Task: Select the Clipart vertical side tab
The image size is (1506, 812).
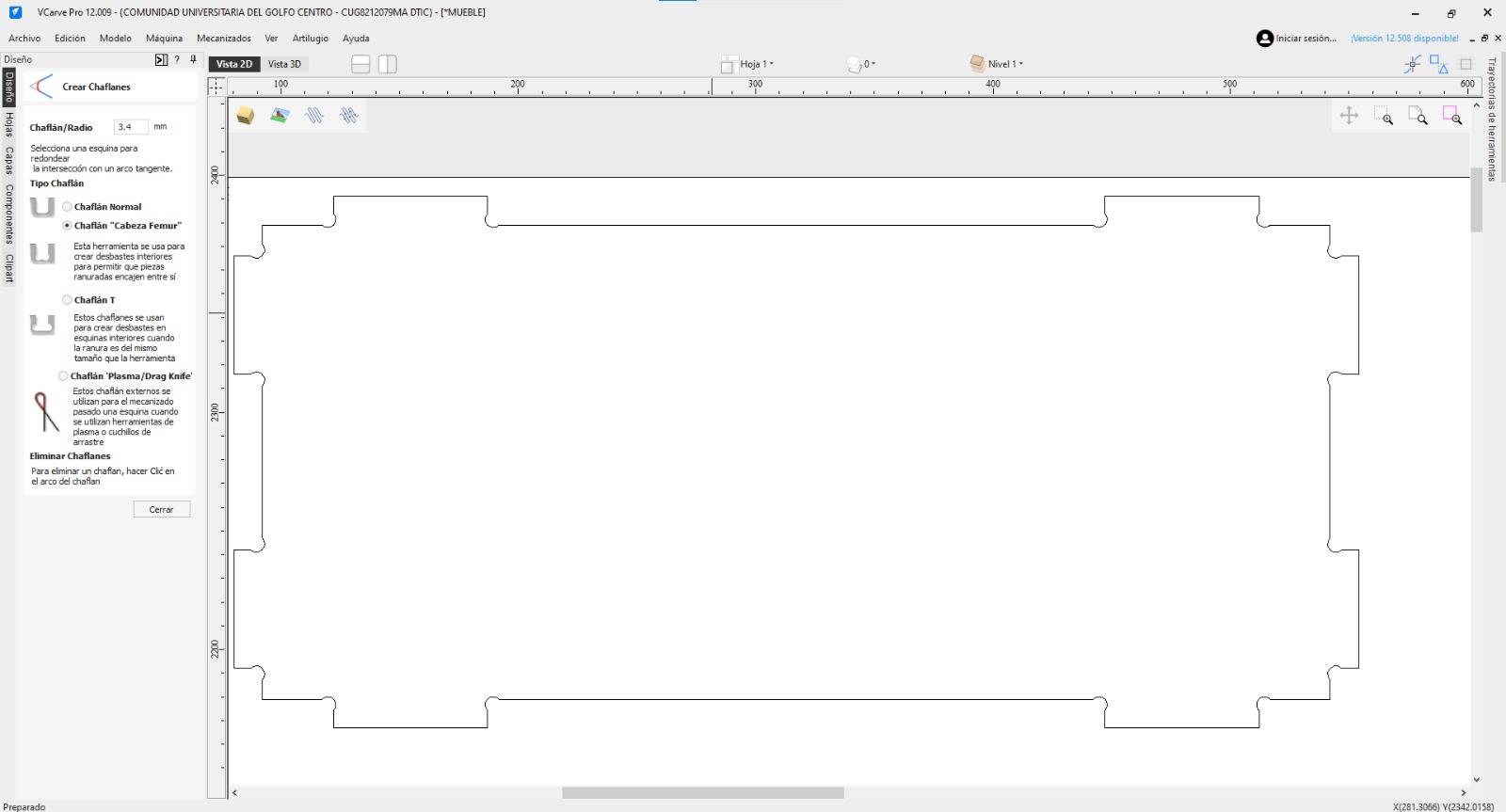Action: tap(8, 268)
